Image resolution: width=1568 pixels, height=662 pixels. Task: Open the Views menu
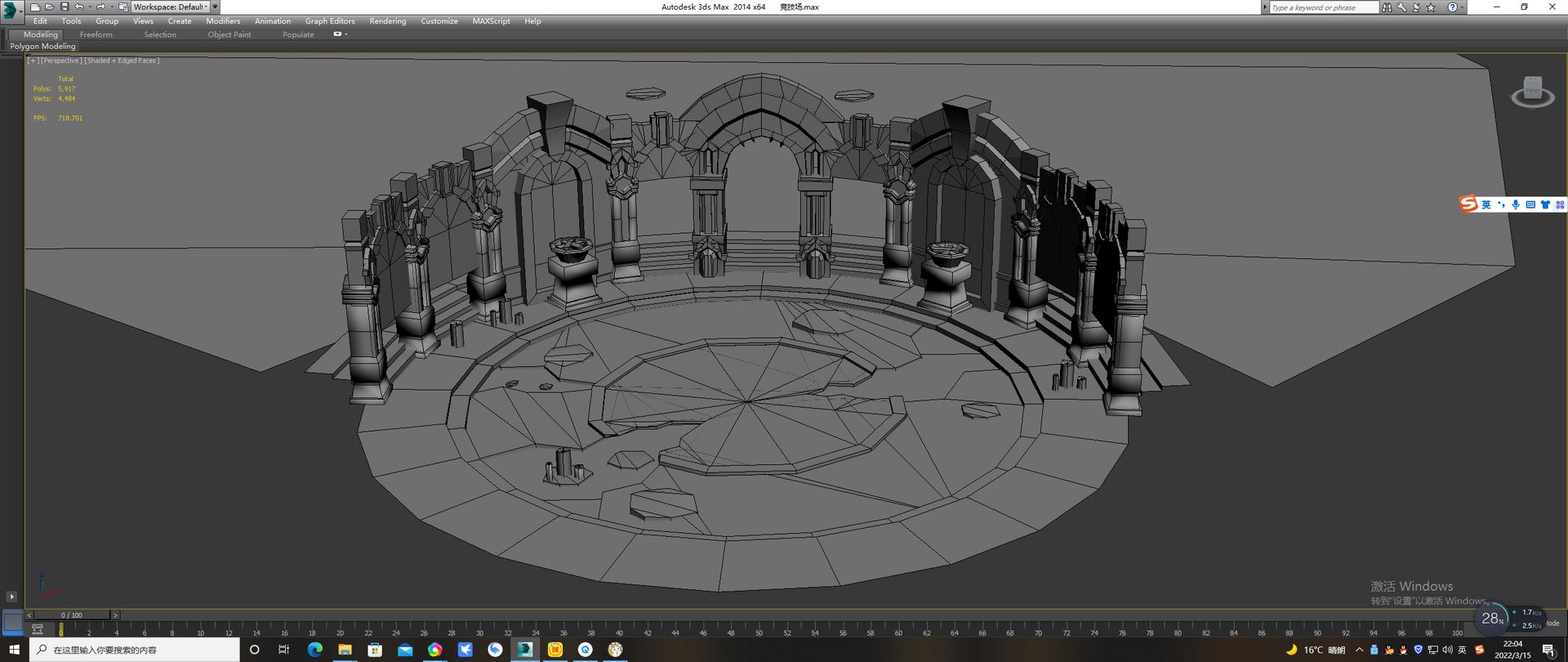pos(143,21)
